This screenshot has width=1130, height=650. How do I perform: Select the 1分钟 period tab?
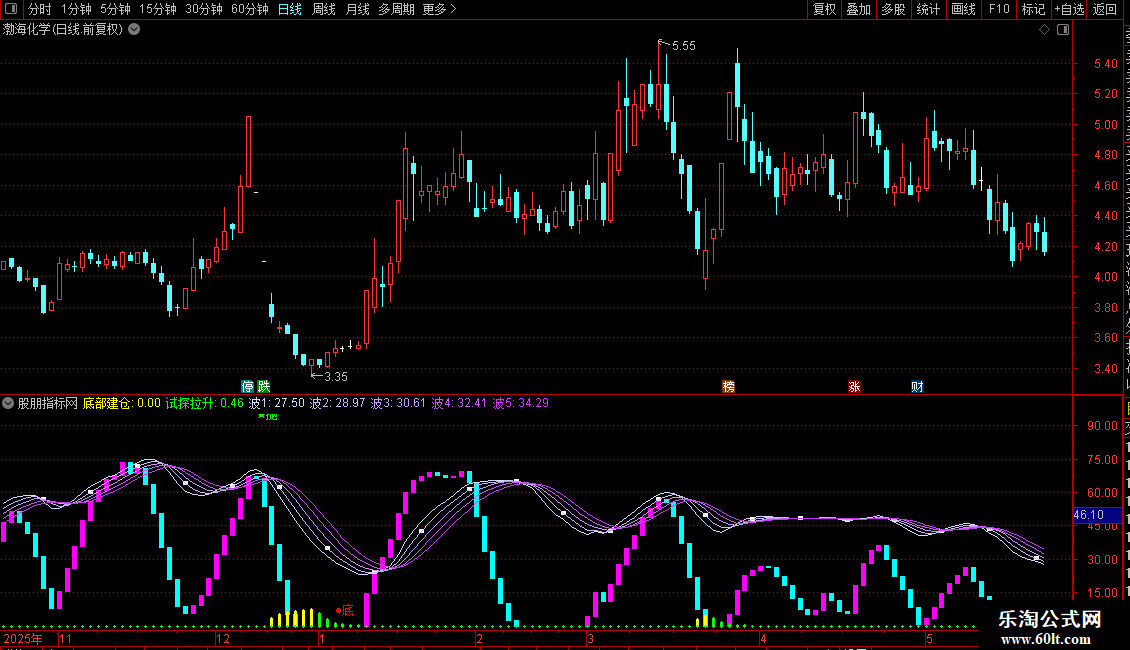point(76,9)
